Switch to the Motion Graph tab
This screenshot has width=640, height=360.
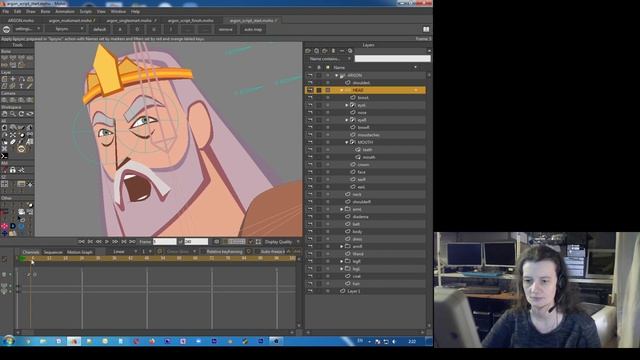(x=80, y=252)
